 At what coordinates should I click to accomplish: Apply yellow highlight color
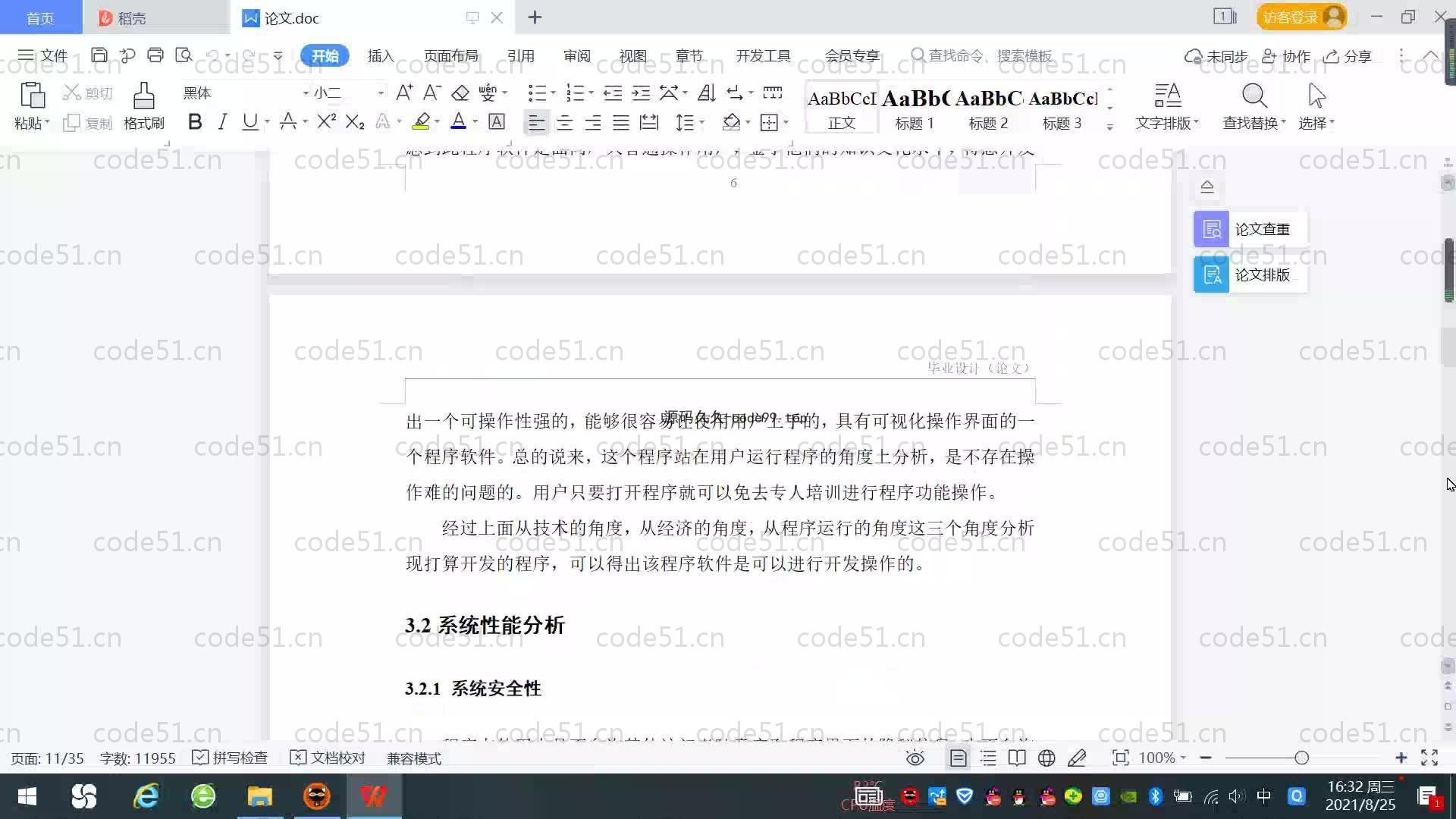tap(421, 122)
